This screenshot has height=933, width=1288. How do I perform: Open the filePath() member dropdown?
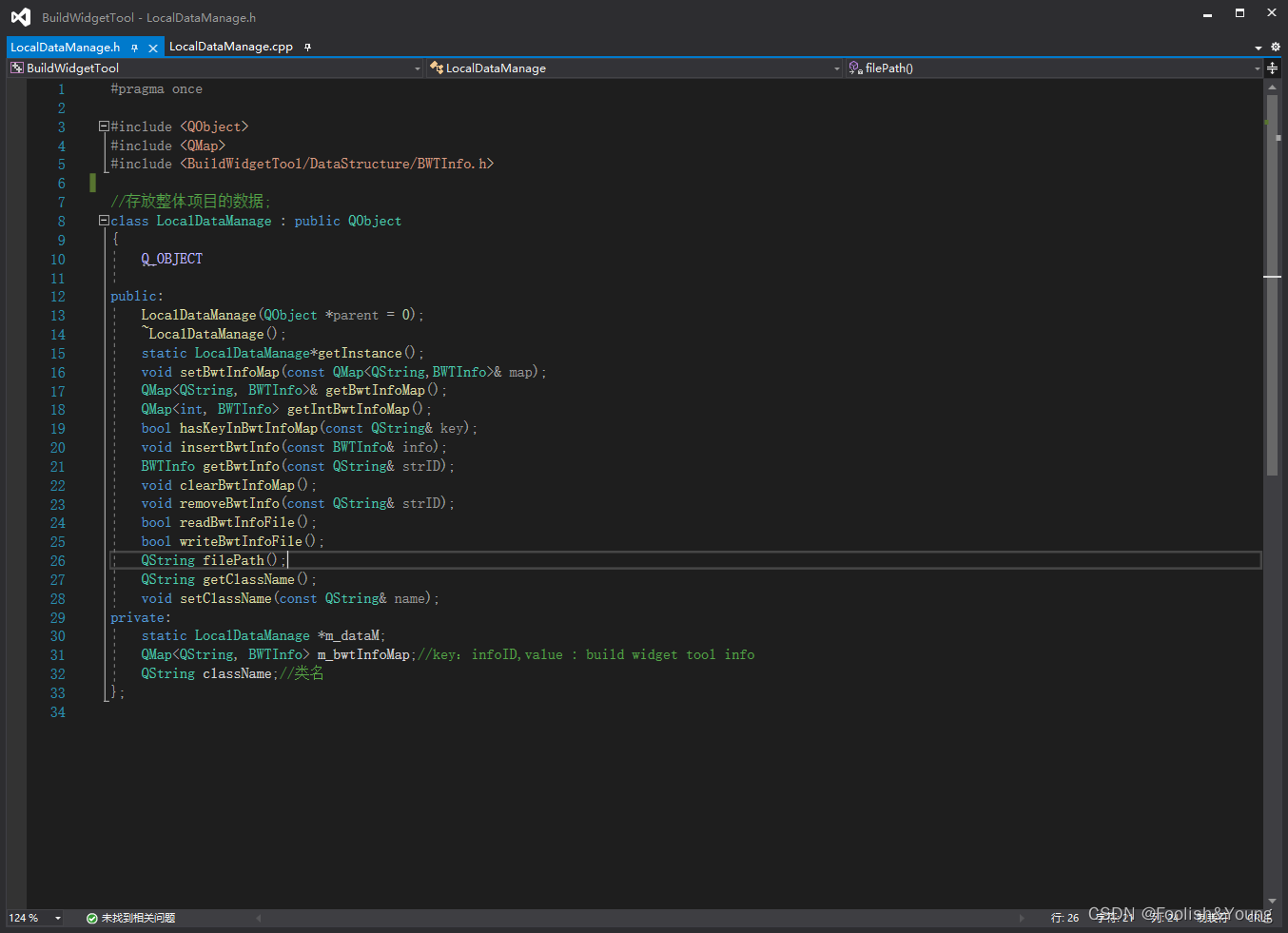coord(1258,68)
